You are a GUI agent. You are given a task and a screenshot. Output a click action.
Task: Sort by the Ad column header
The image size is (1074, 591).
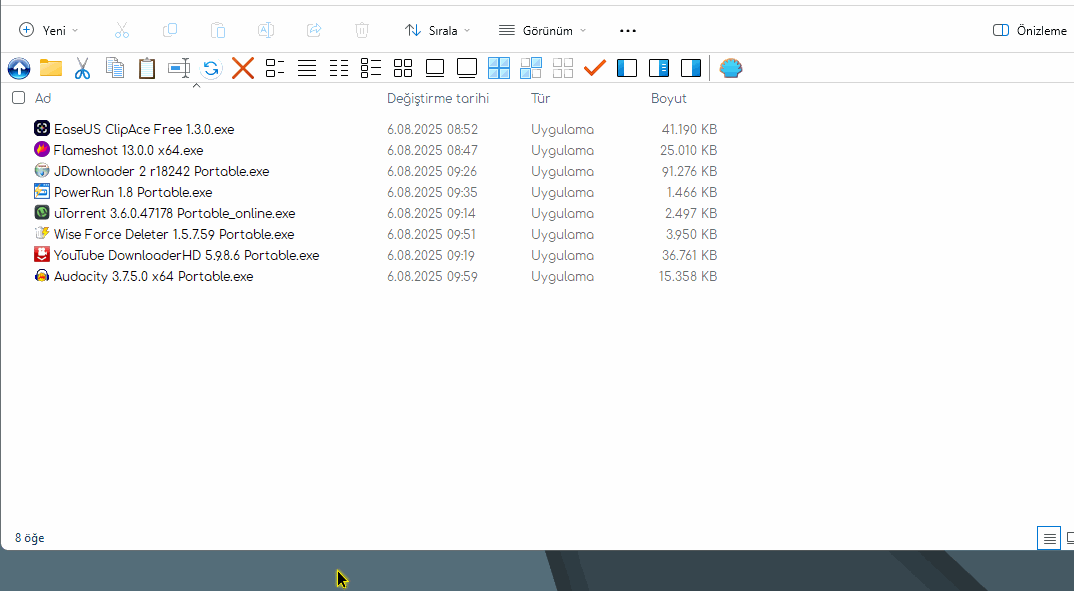(x=43, y=98)
